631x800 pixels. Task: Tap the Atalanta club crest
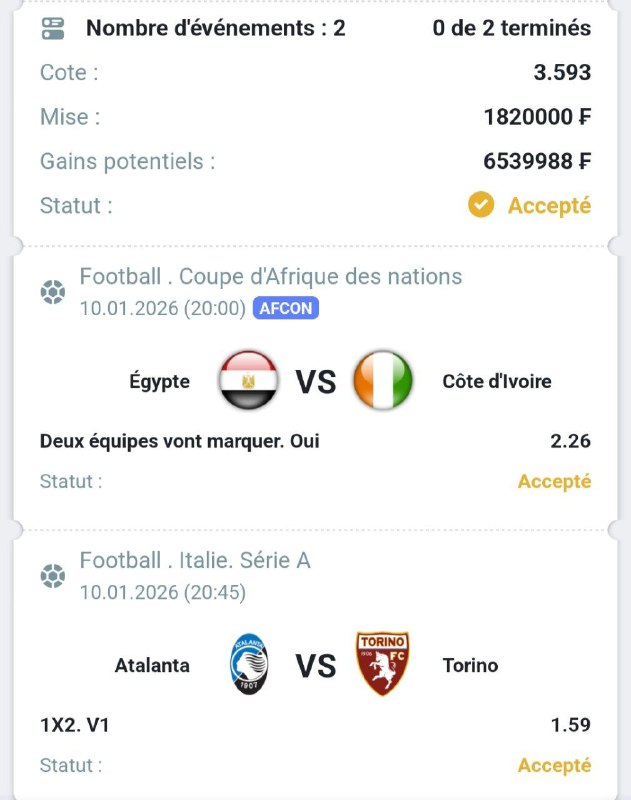(248, 664)
